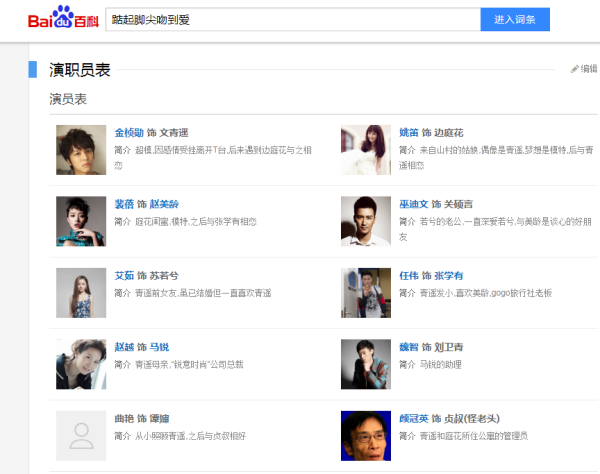600x474 pixels.
Task: Focus the search box containing 踮起脚尖吻到爱
Action: coord(292,20)
